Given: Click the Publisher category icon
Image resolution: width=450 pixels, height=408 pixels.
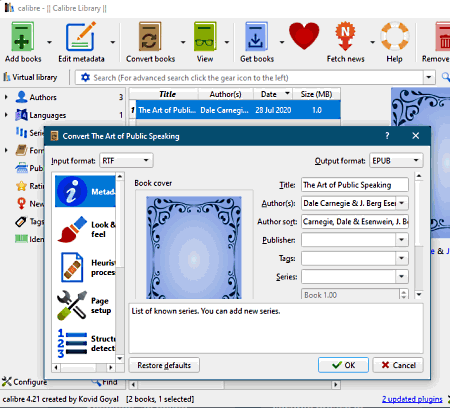Looking at the screenshot, I should coord(21,168).
